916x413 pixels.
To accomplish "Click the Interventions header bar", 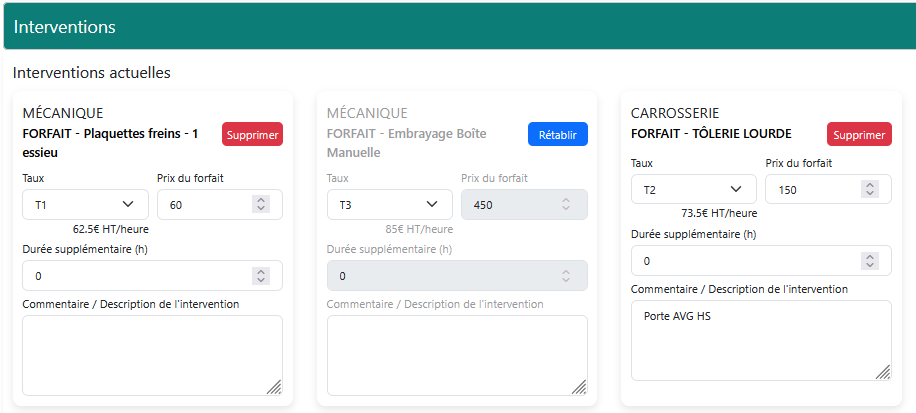I will point(458,27).
